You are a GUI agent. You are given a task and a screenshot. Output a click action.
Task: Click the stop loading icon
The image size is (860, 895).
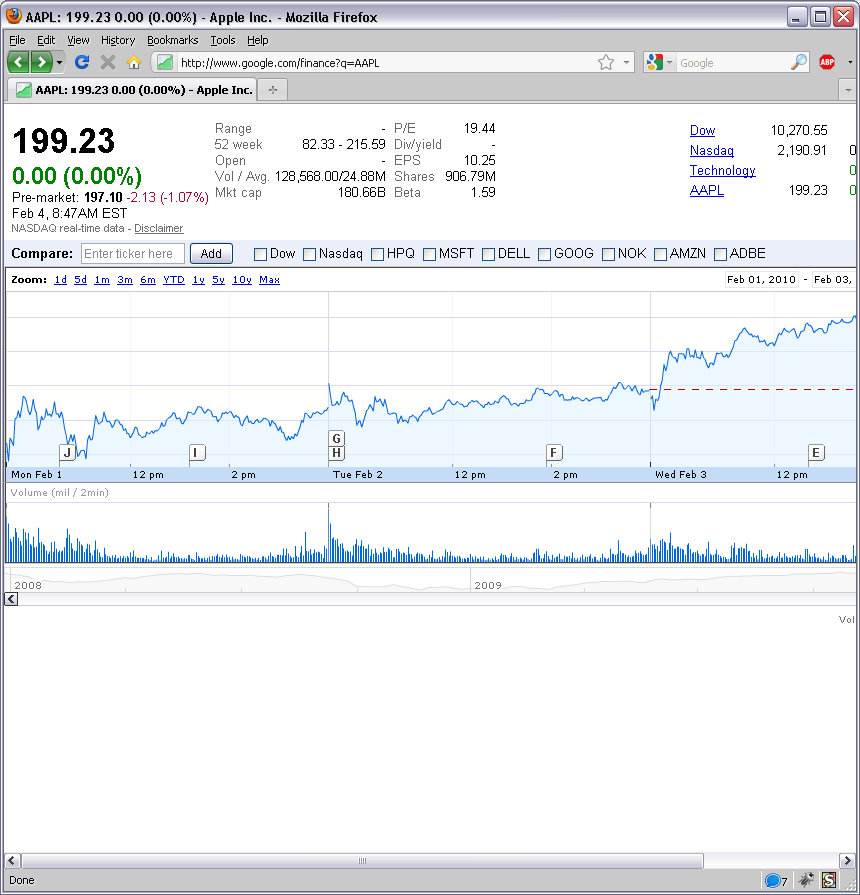pos(108,62)
